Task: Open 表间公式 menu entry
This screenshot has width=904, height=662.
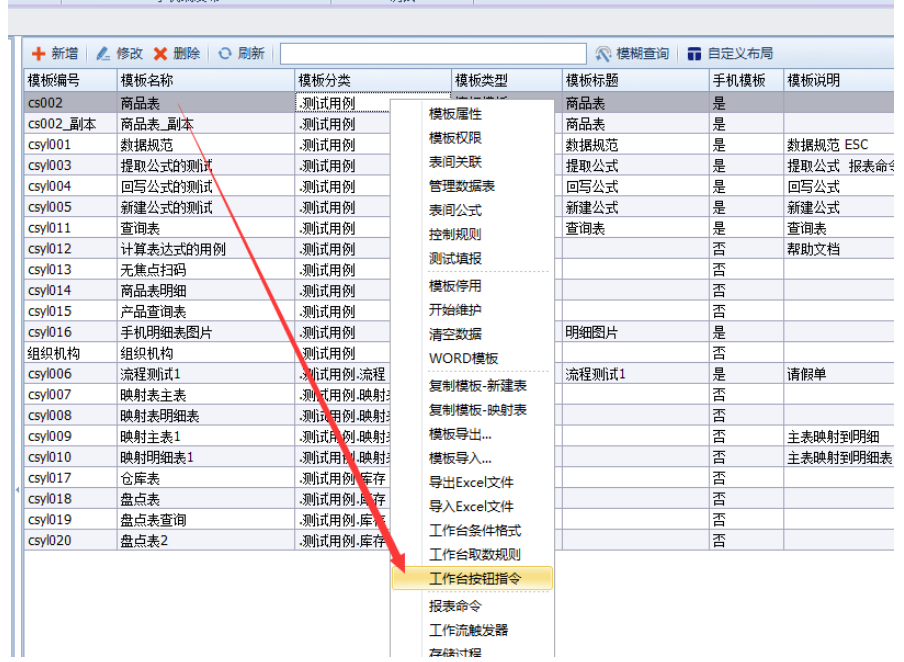Action: (455, 210)
